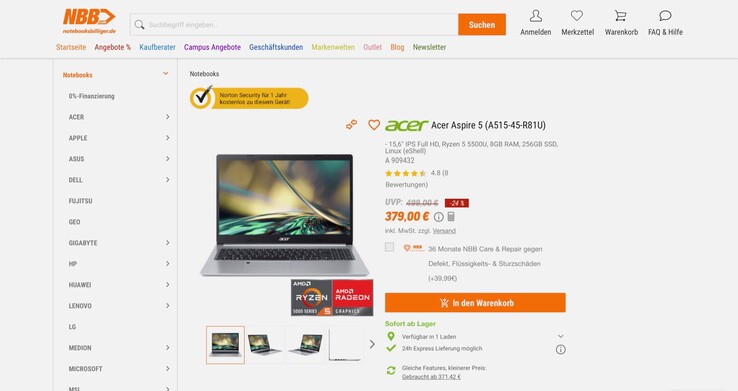The width and height of the screenshot is (738, 391).
Task: Expand Verfügbar in 1 Laden dropdown
Action: pyautogui.click(x=561, y=336)
